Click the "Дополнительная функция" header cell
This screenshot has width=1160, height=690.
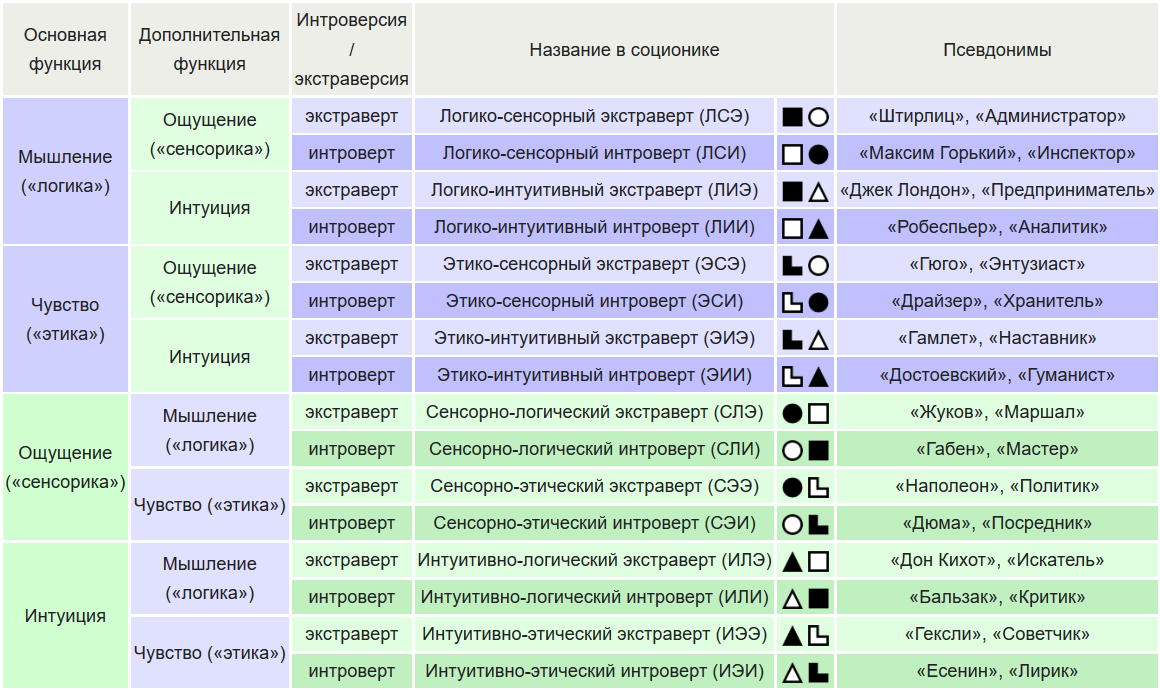[209, 50]
